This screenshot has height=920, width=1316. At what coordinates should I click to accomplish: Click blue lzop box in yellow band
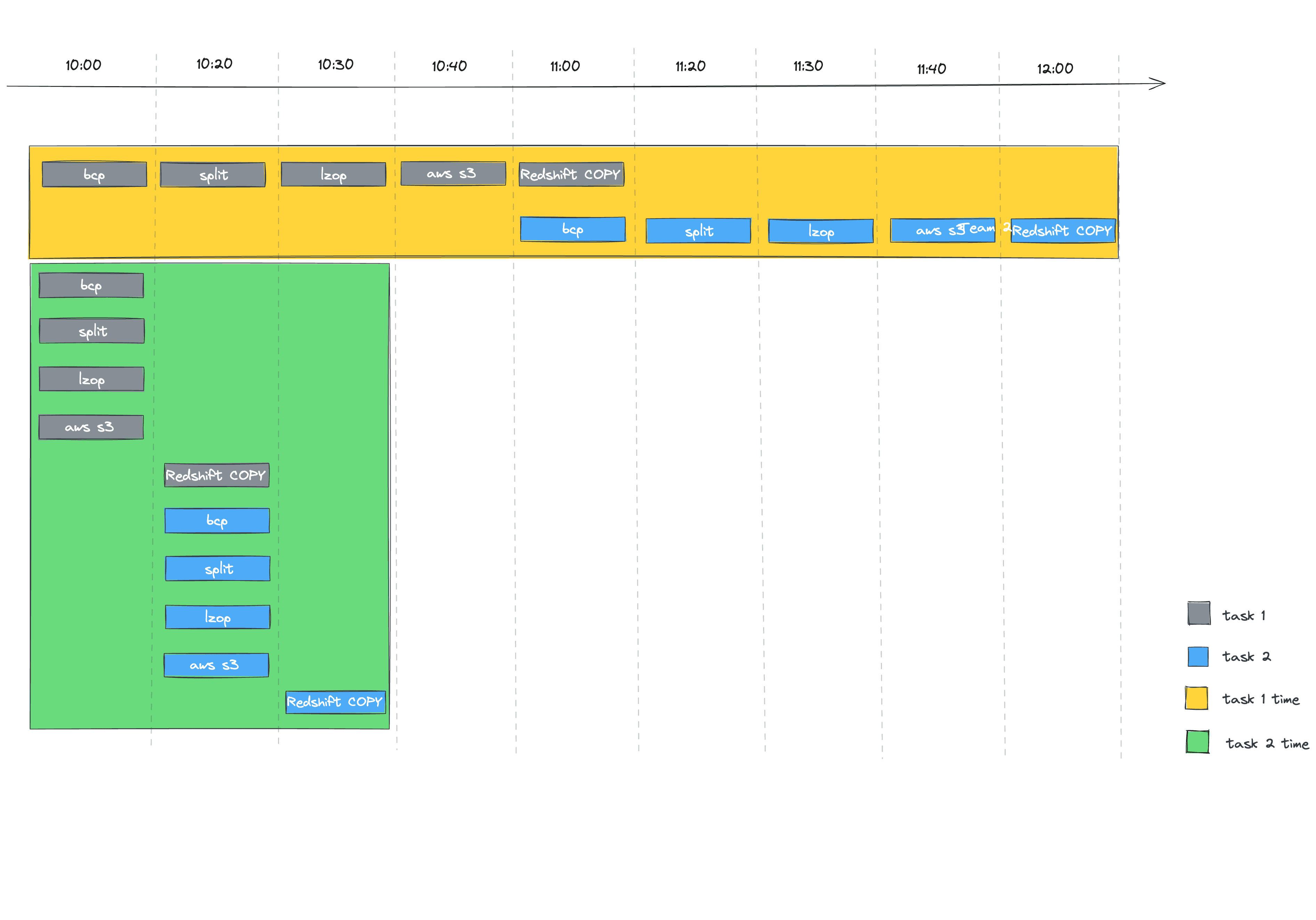[x=821, y=232]
